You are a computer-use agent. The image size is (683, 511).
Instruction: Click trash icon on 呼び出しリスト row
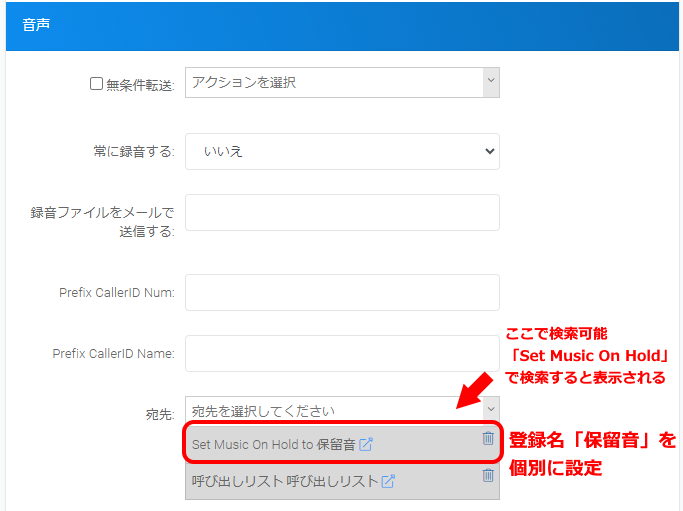tap(488, 475)
